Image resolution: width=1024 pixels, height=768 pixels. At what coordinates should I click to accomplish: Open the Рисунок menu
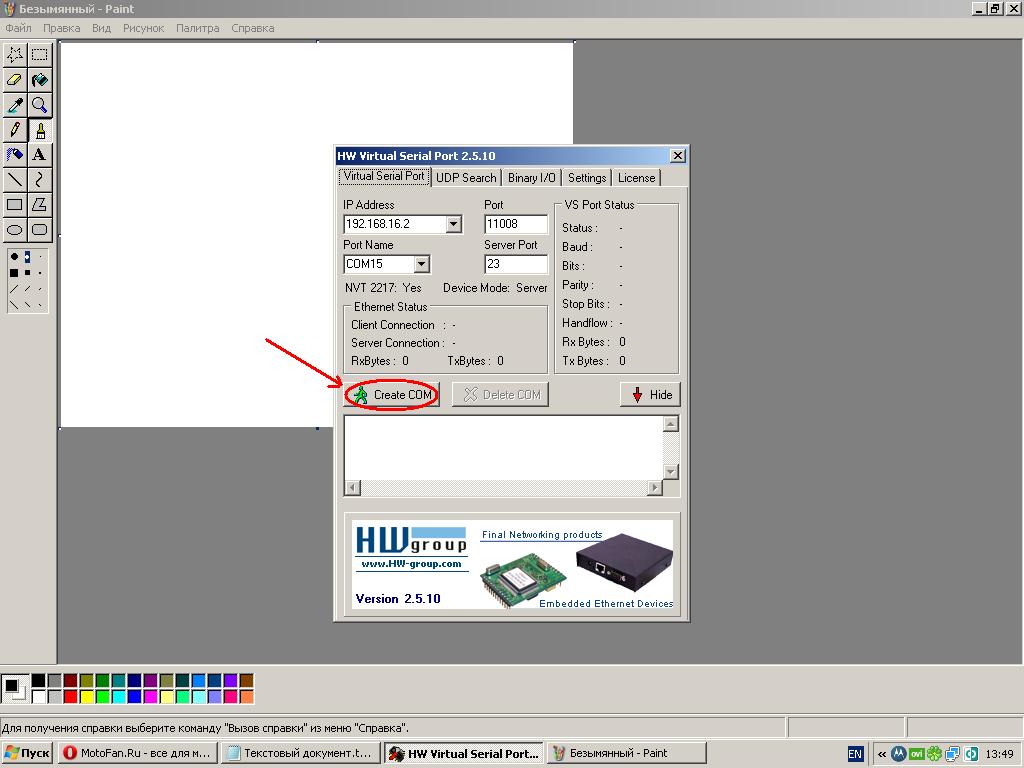(x=144, y=28)
